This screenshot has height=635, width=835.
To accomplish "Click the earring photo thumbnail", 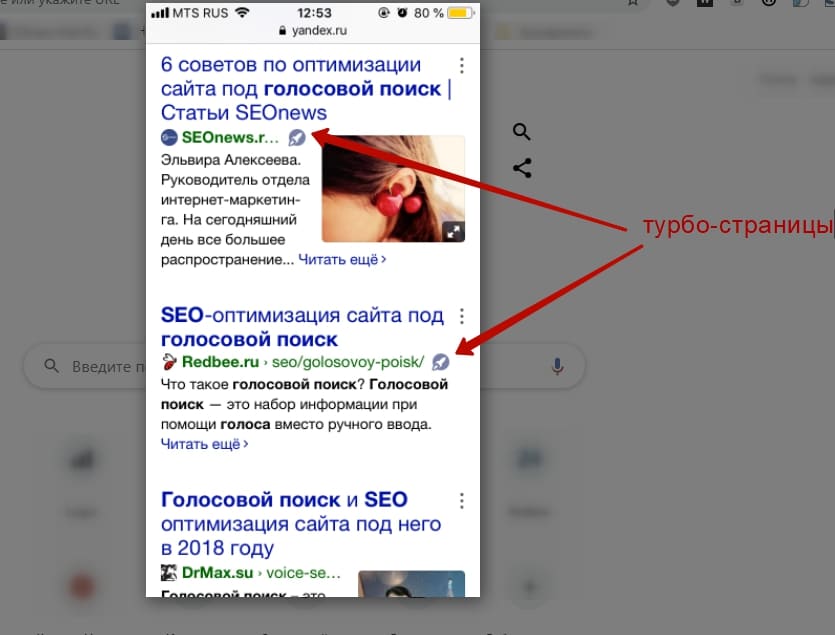I will [x=393, y=189].
